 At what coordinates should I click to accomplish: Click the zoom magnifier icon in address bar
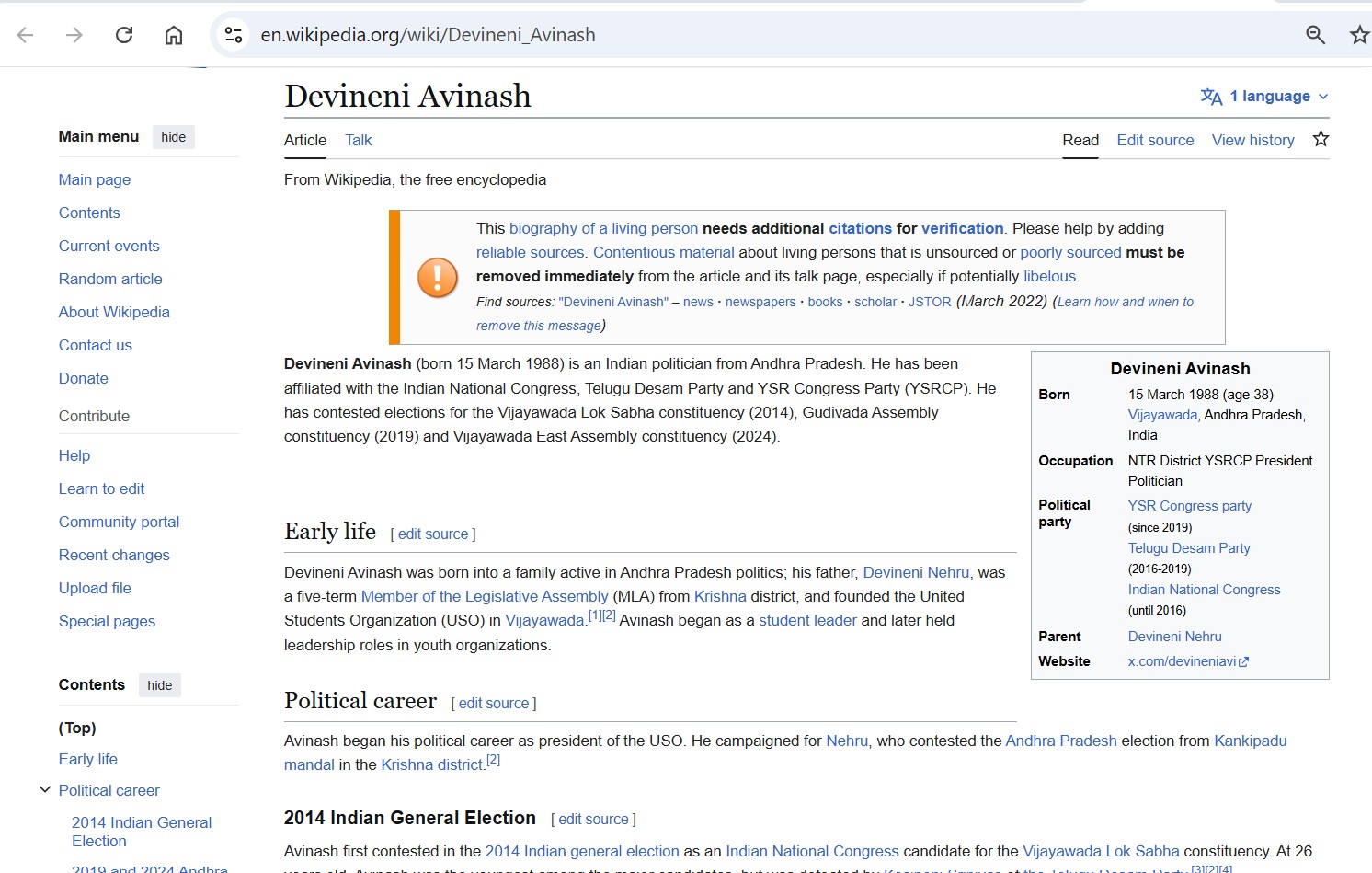(x=1316, y=35)
